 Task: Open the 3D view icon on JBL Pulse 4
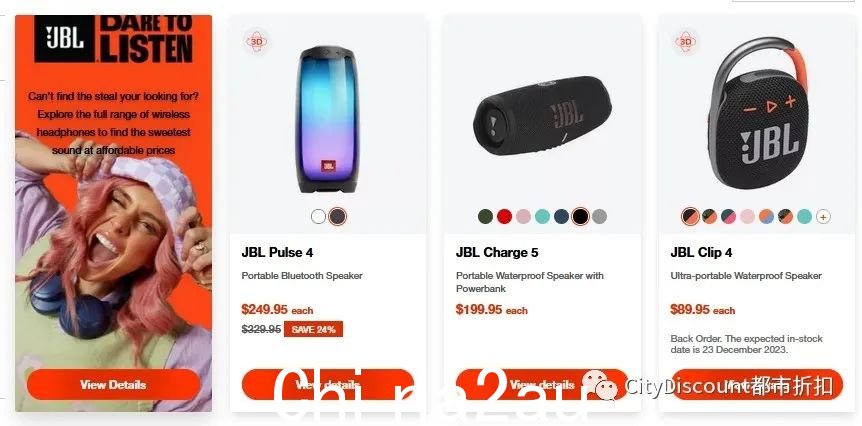pos(257,41)
